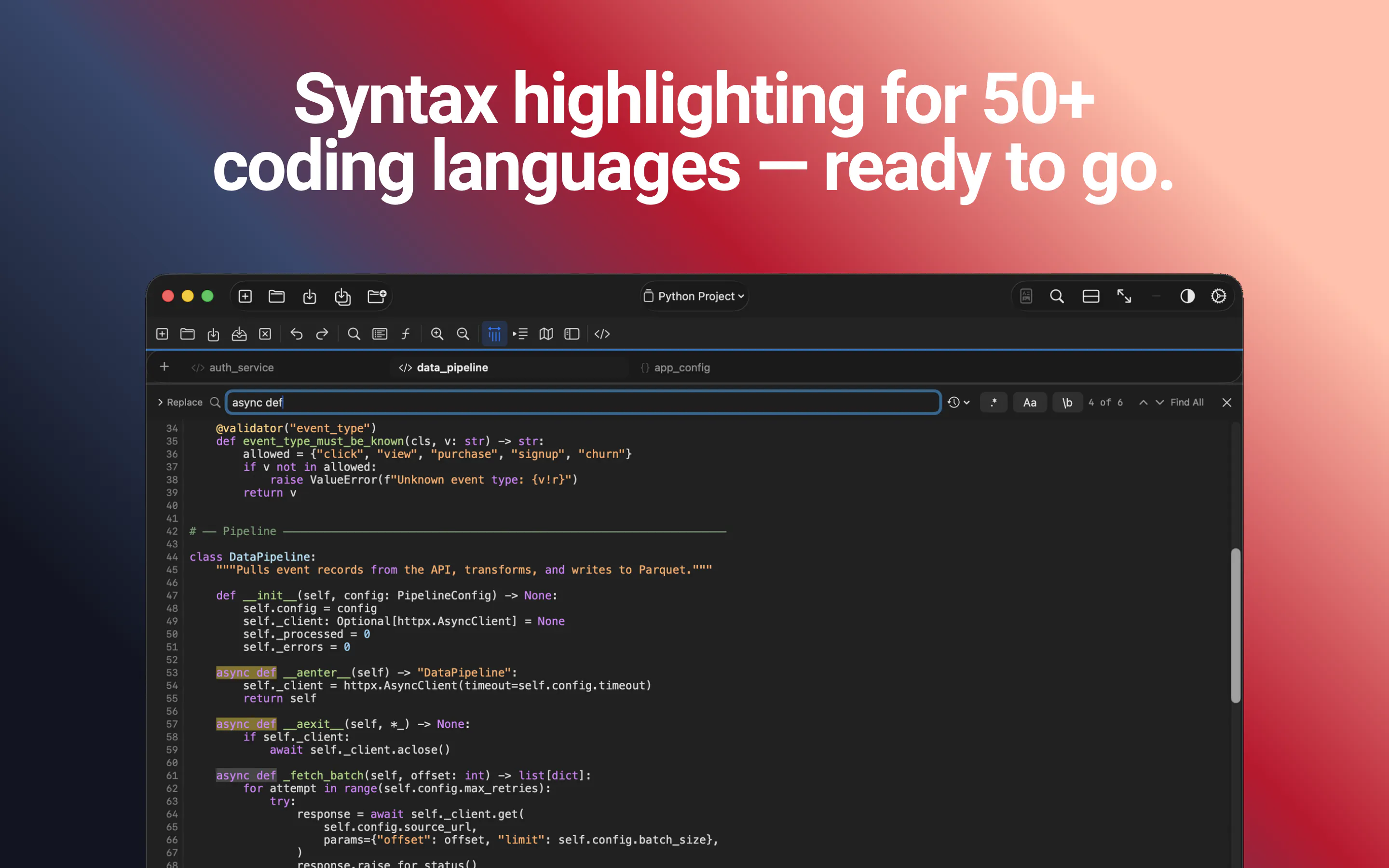
Task: Close the find bar with the X
Action: [x=1226, y=403]
